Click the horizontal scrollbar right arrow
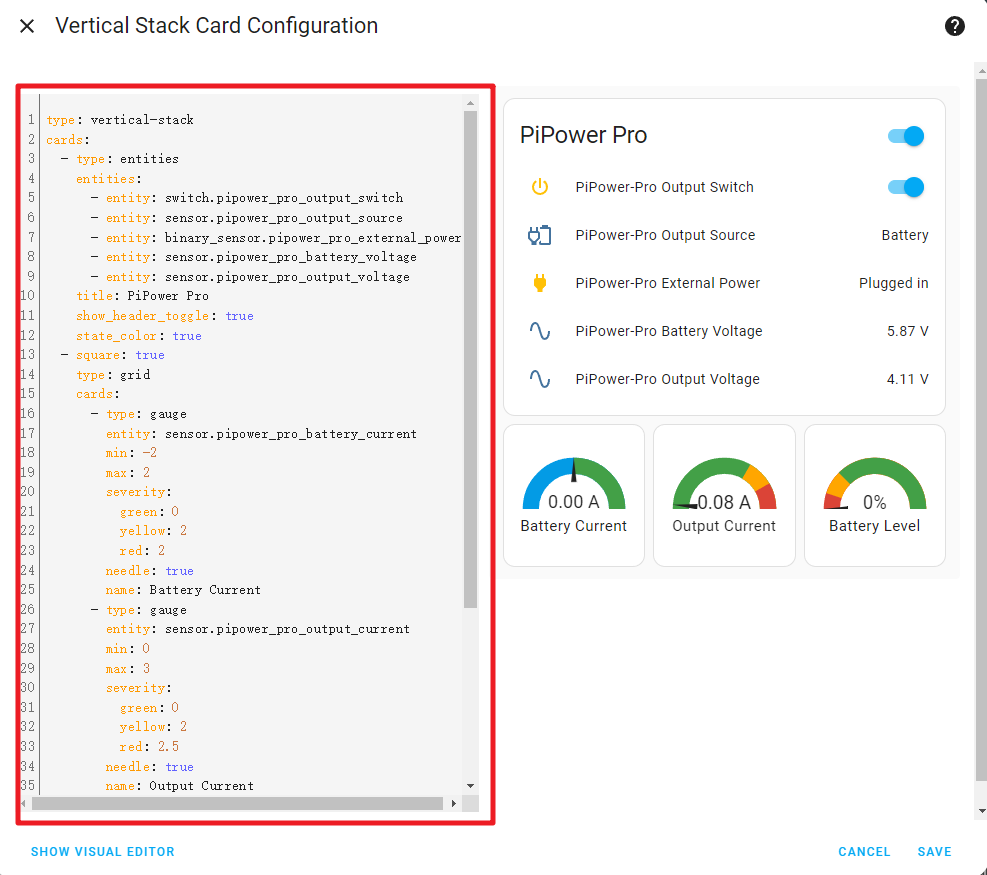 pyautogui.click(x=453, y=803)
